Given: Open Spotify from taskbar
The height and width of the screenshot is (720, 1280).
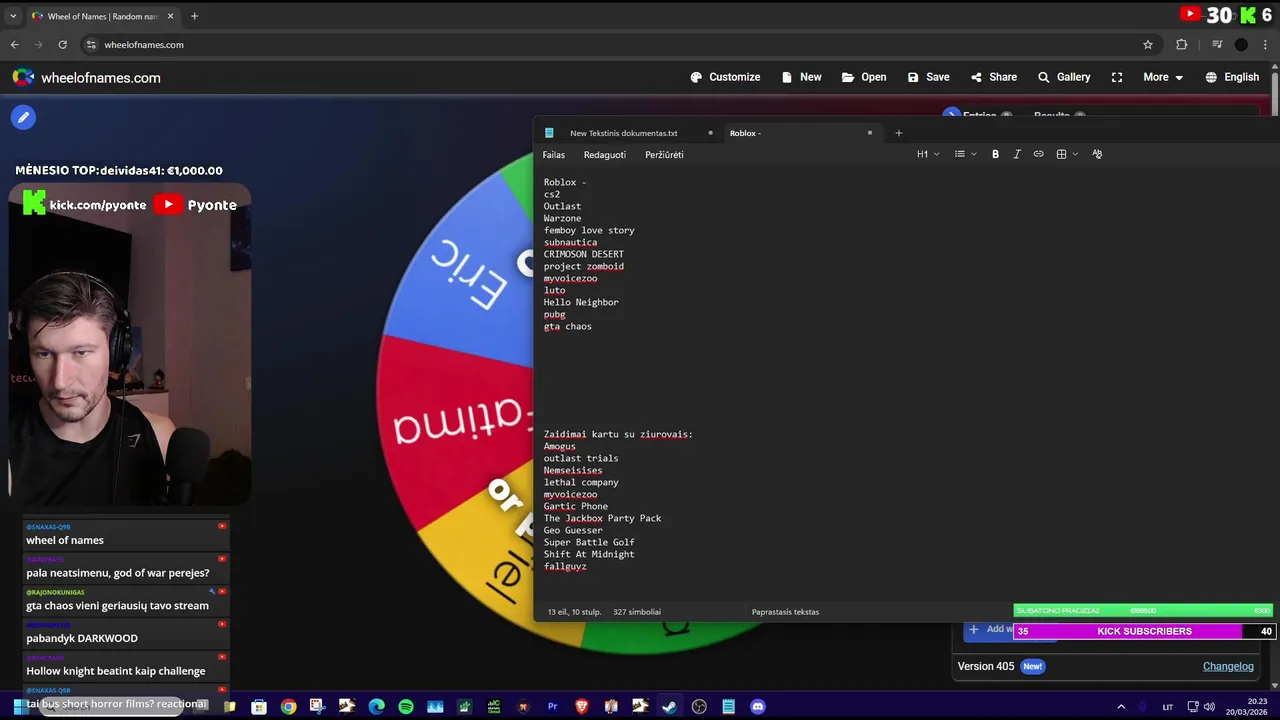Looking at the screenshot, I should click(x=406, y=707).
